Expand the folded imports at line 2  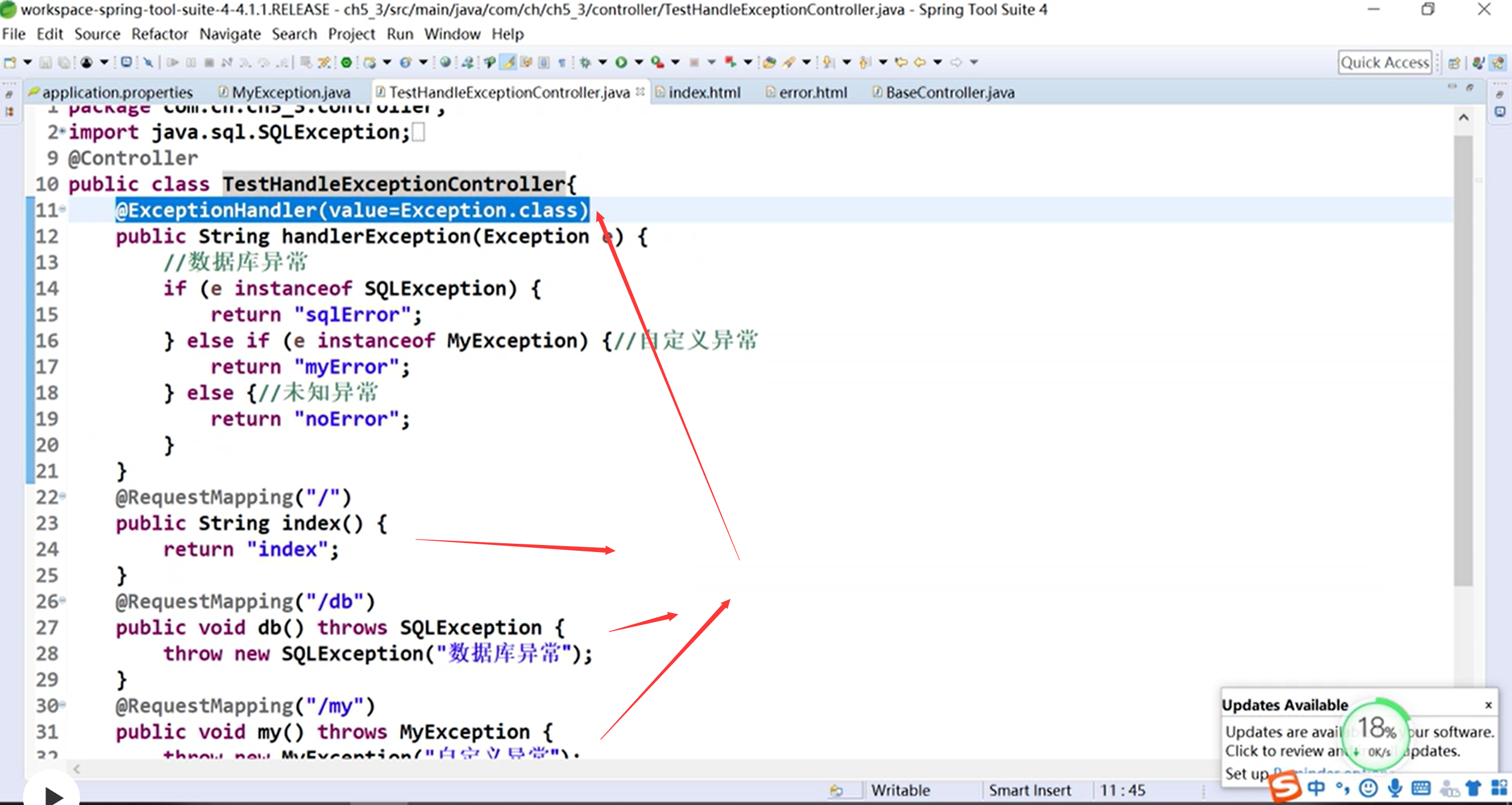tap(62, 132)
